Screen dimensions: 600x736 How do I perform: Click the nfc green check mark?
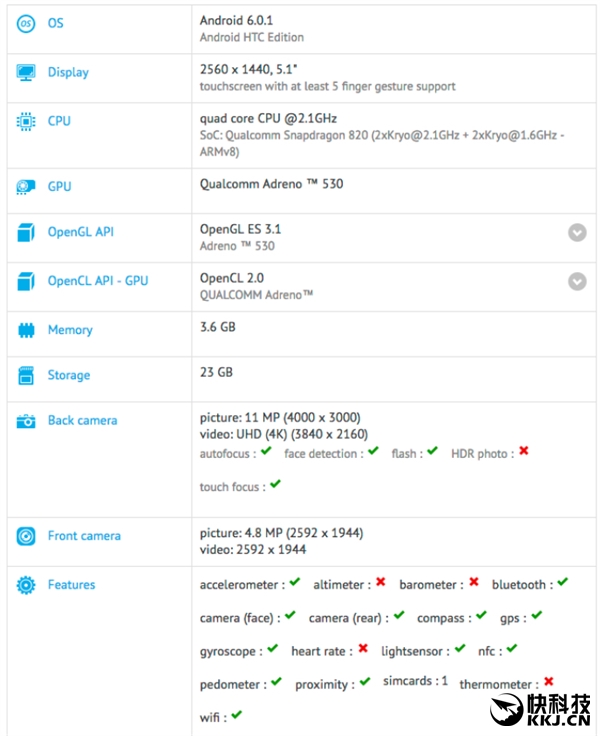(511, 649)
